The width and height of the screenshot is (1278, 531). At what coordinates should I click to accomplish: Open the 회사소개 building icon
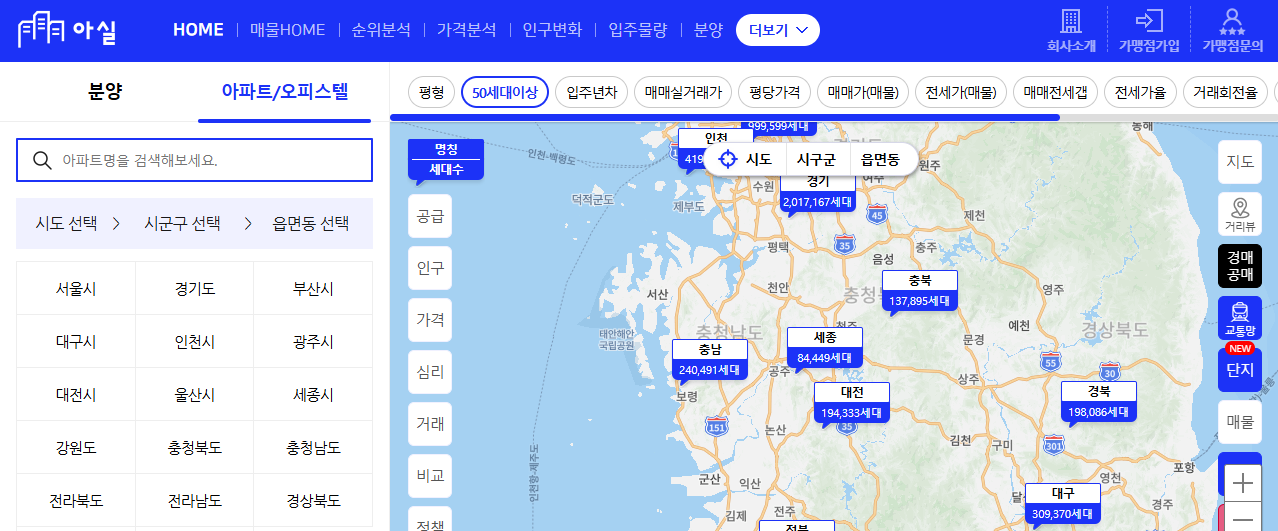click(x=1071, y=21)
